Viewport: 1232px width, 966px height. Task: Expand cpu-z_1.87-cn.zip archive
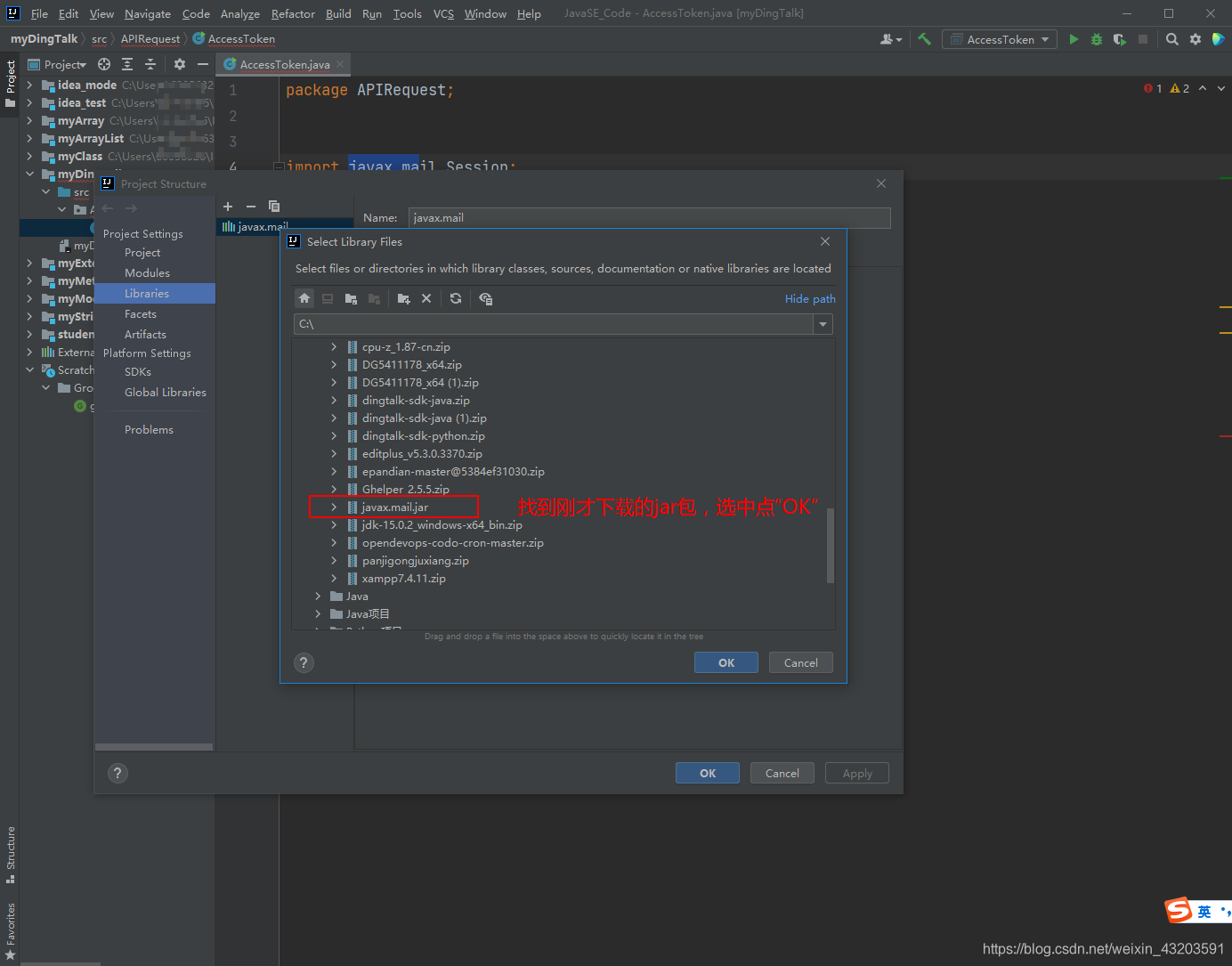334,347
